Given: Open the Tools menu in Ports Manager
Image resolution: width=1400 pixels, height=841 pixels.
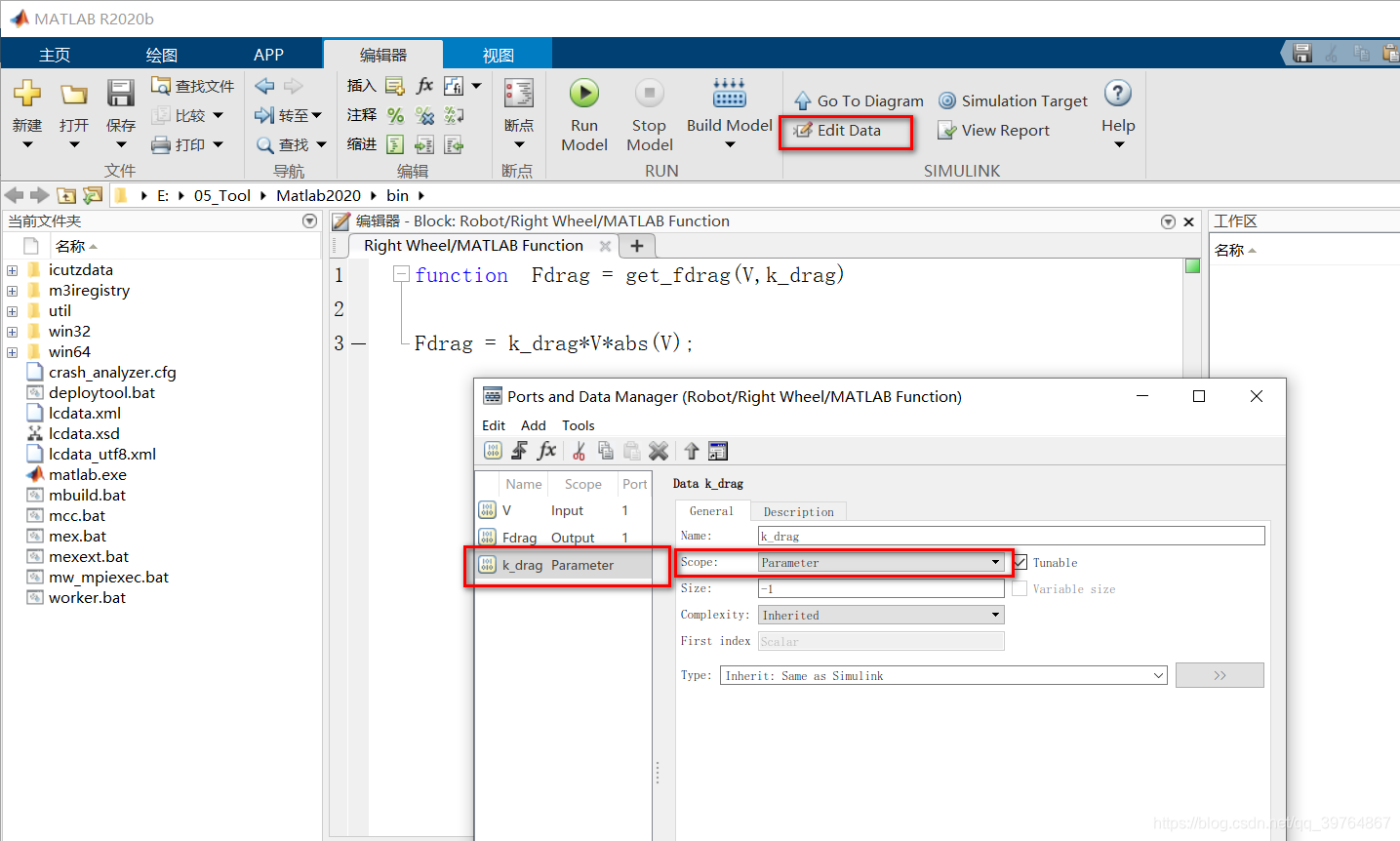Looking at the screenshot, I should 579,425.
